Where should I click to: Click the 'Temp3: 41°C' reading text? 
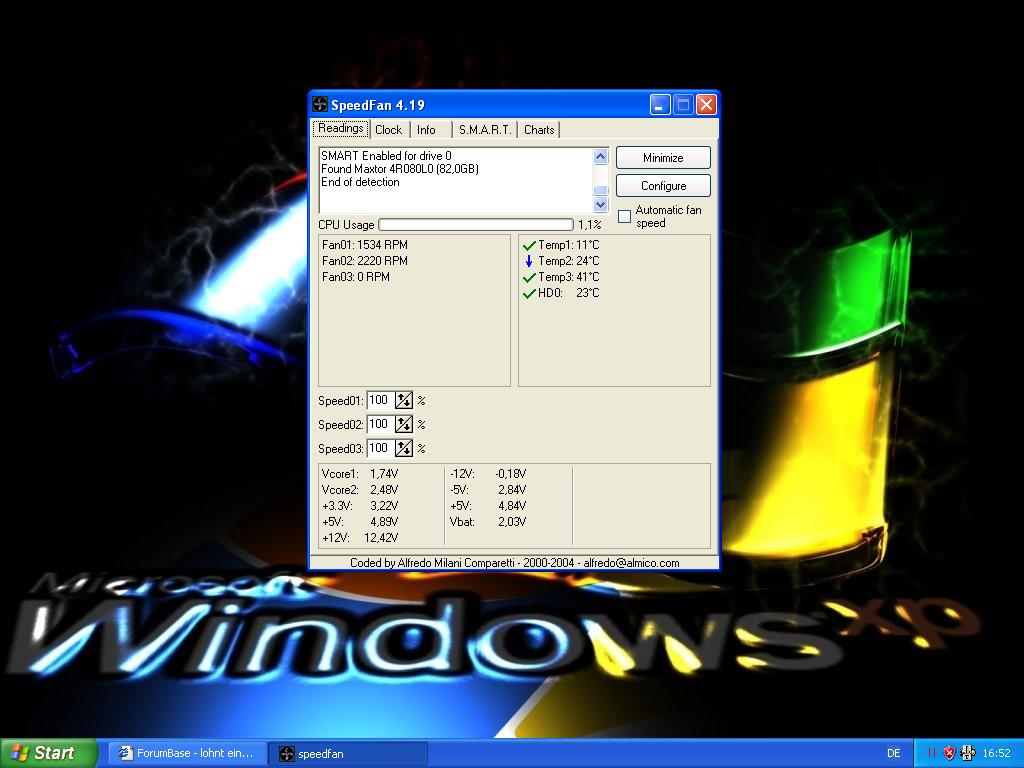568,277
